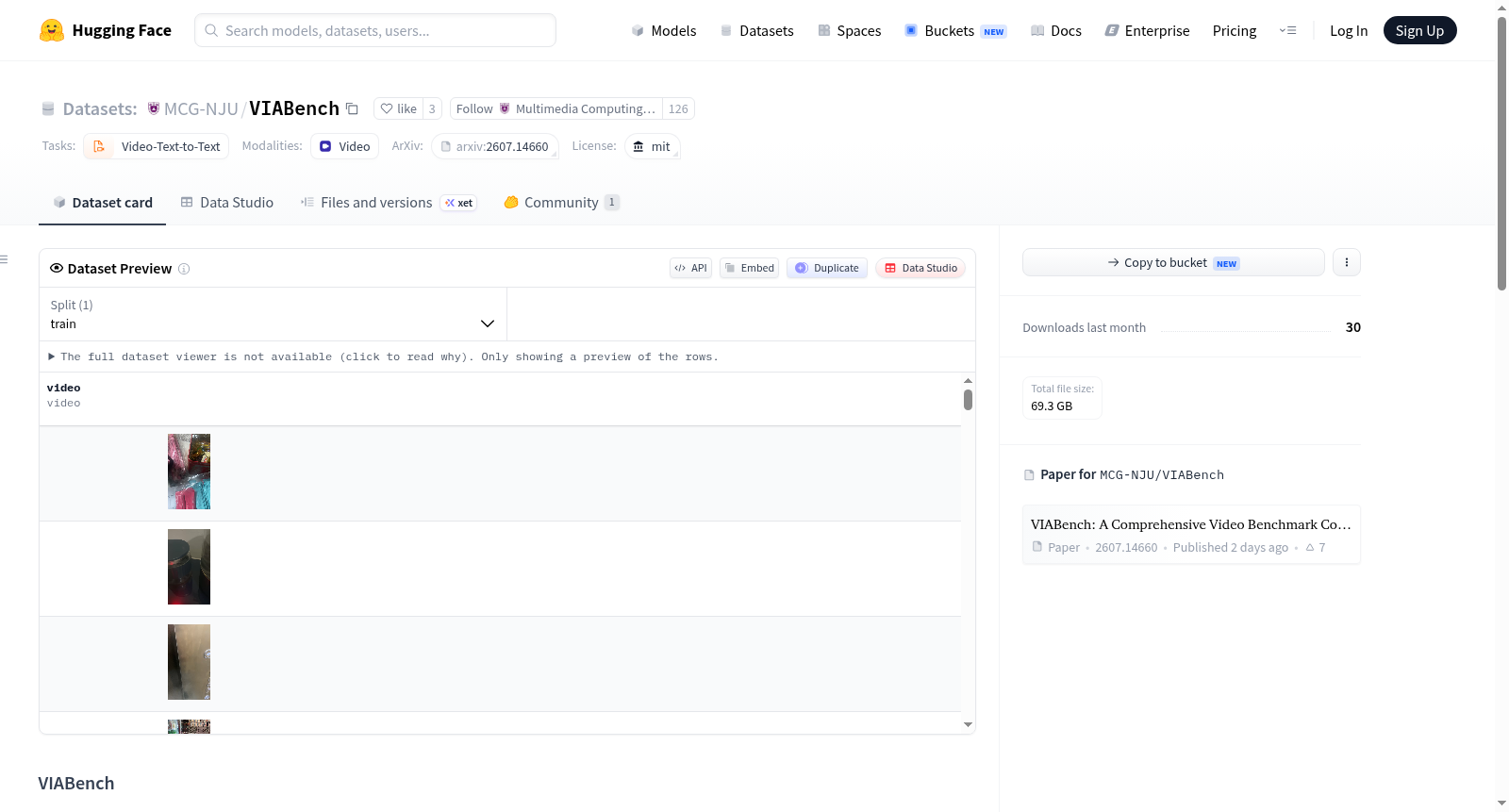Click the Video modality tag
This screenshot has width=1509, height=812.
pos(344,146)
